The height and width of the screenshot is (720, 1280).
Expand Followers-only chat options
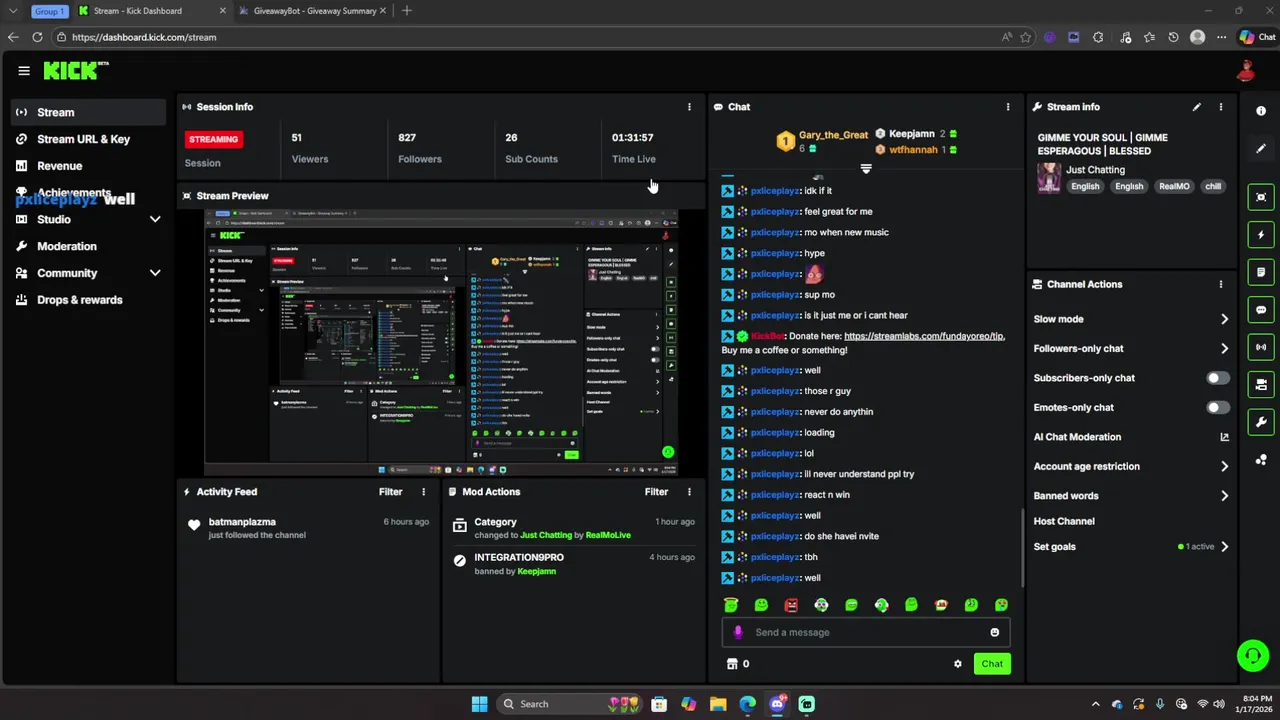point(1224,349)
